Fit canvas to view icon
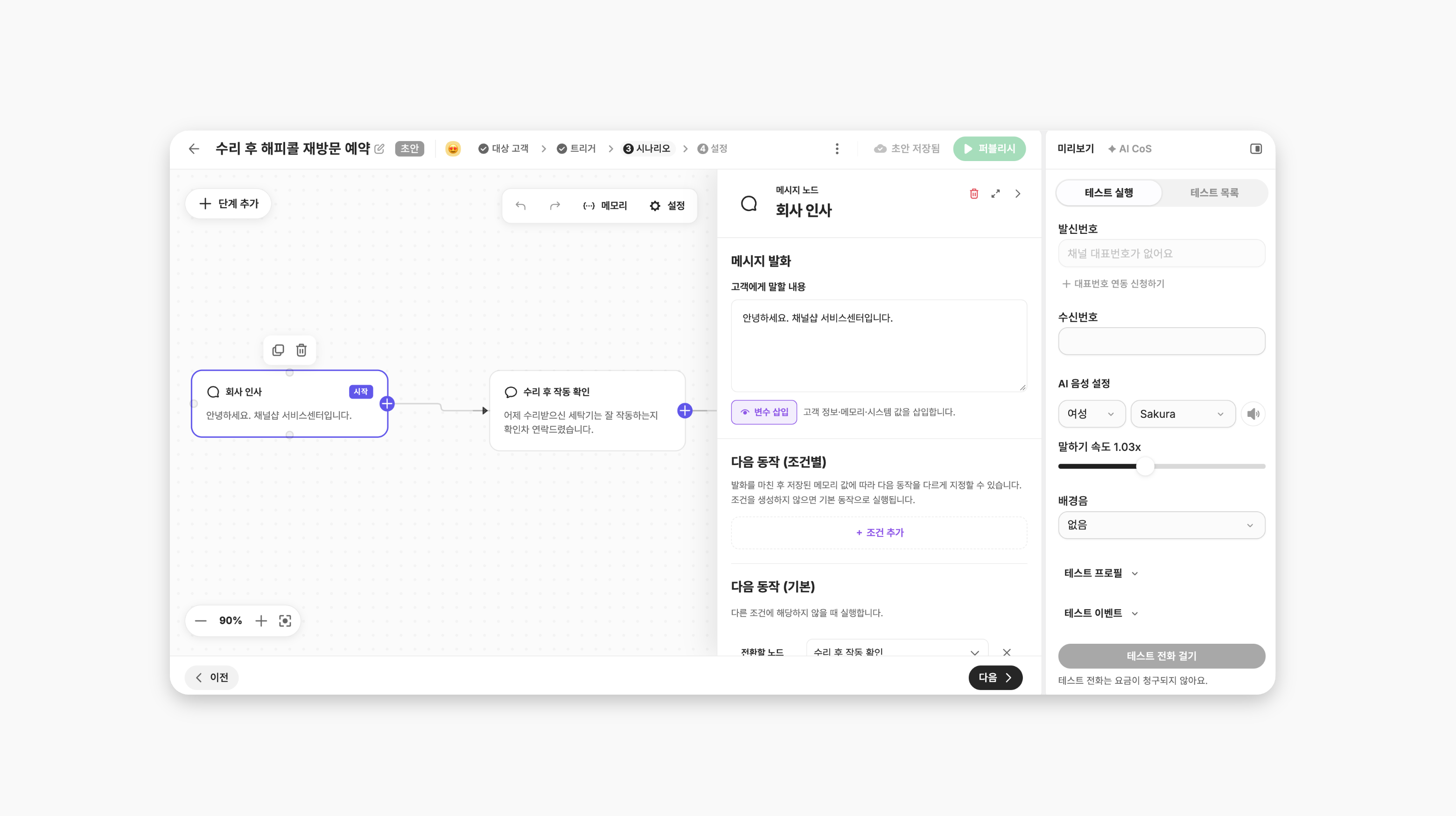Viewport: 1456px width, 816px height. click(286, 621)
